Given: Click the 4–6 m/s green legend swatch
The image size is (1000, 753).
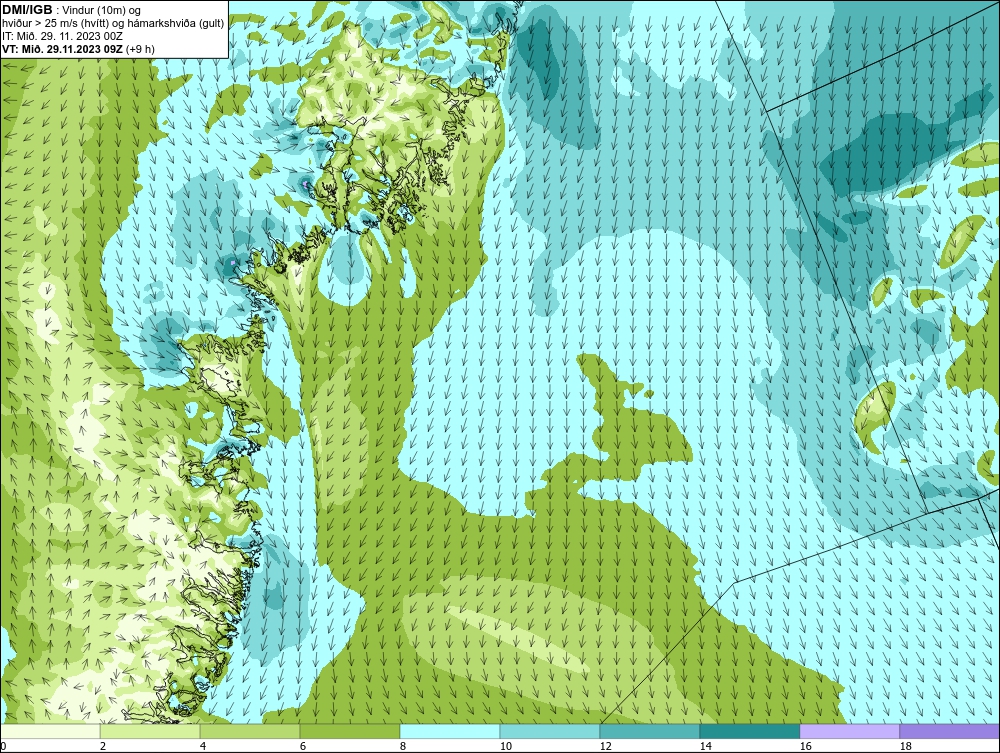Looking at the screenshot, I should 250,731.
